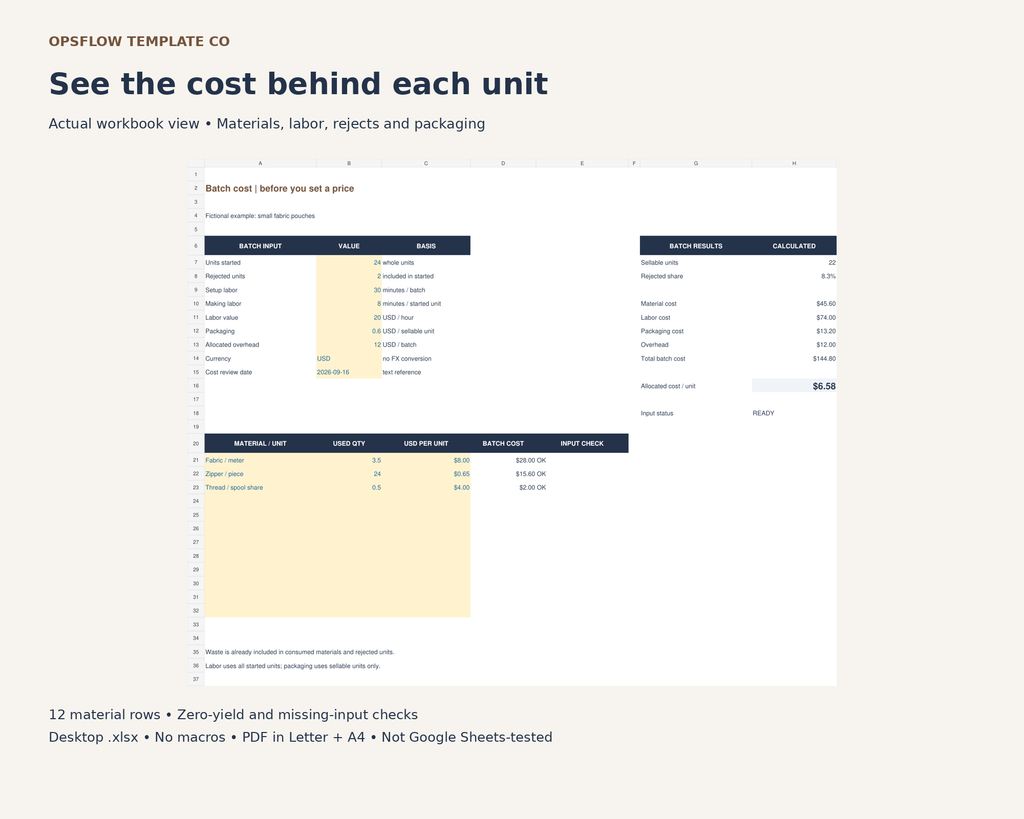This screenshot has width=1024, height=819.
Task: Click the Rejected share value 8.3%
Action: tap(794, 276)
